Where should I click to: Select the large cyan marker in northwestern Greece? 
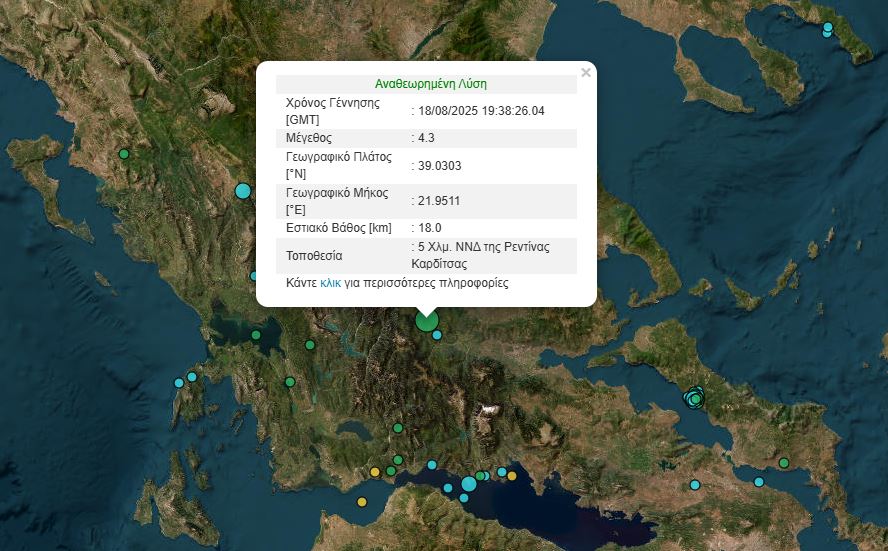point(243,191)
